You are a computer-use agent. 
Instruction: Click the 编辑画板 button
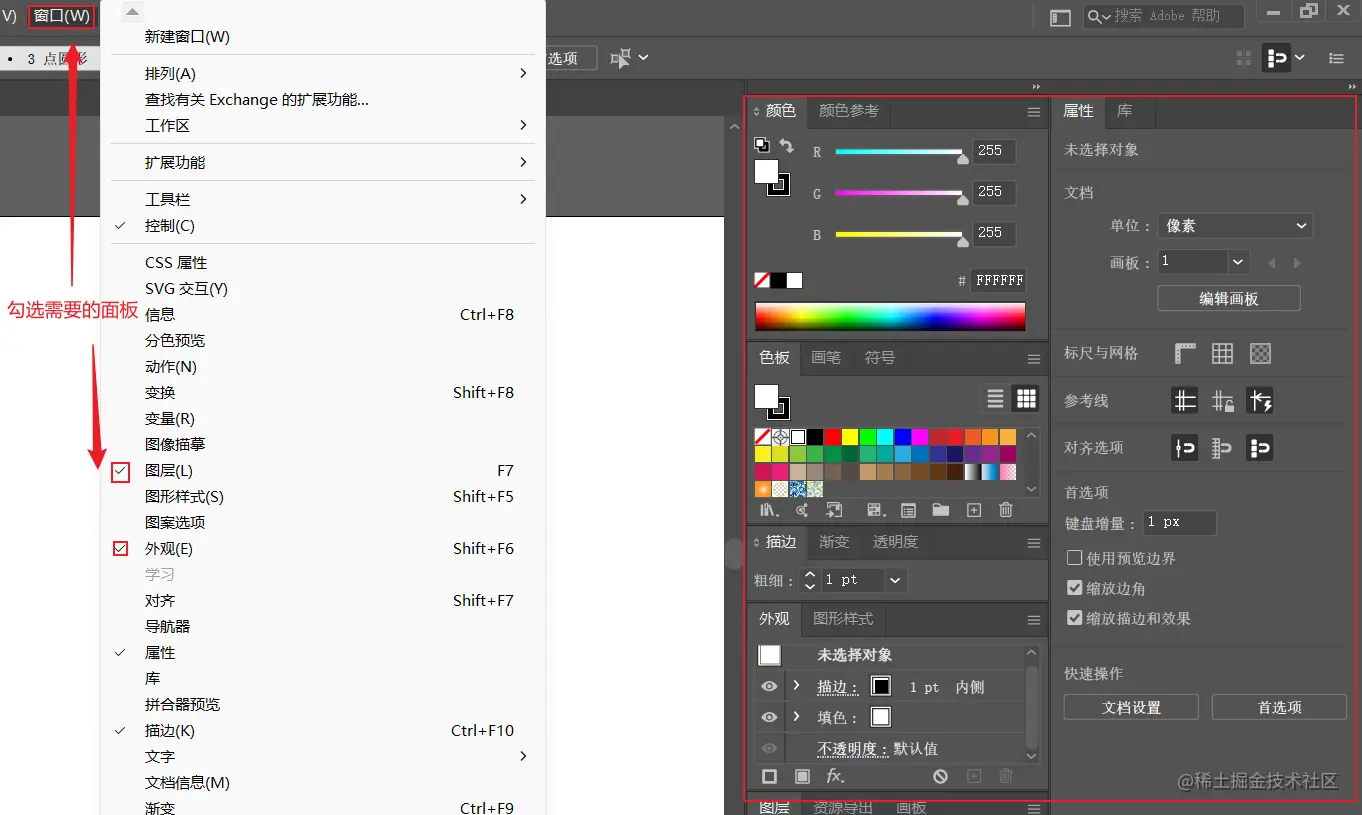point(1229,299)
